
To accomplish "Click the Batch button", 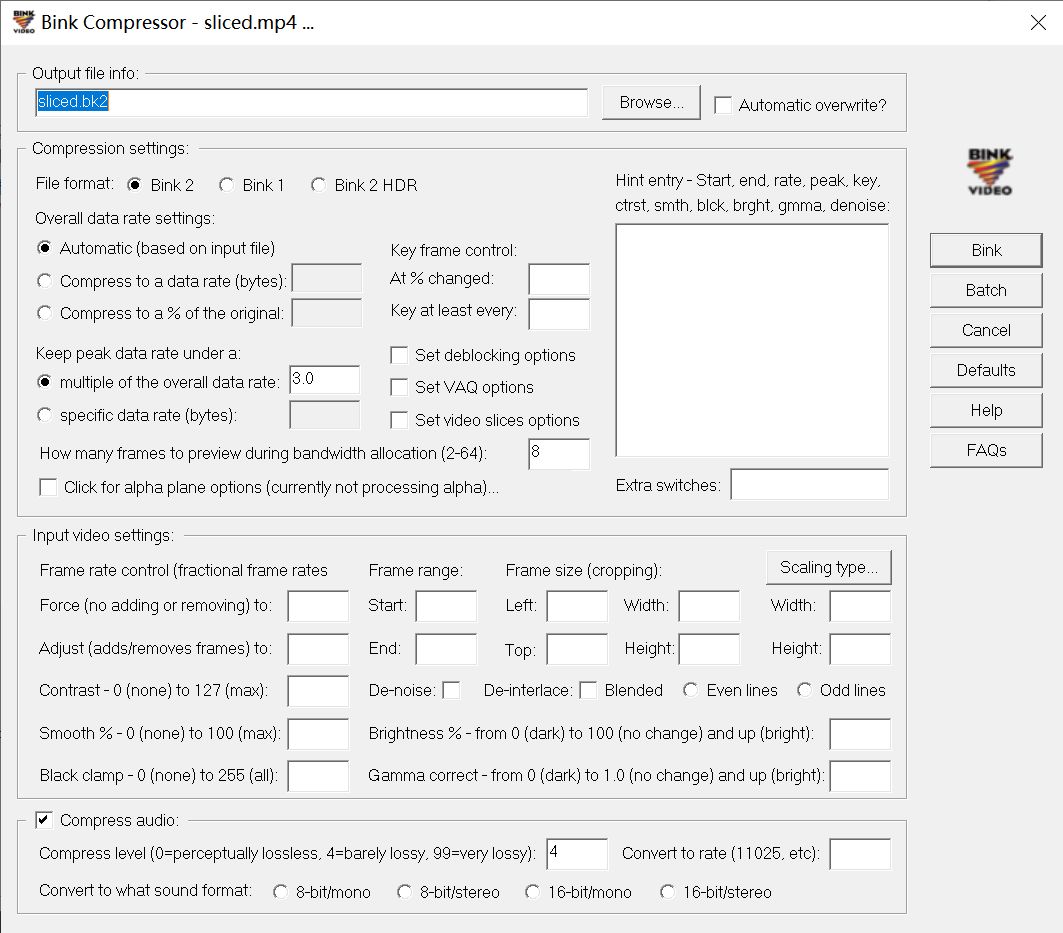I will [x=986, y=290].
